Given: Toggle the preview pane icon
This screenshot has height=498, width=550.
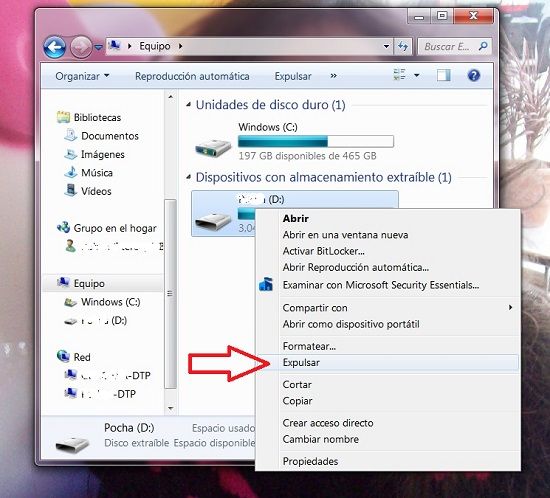Looking at the screenshot, I should point(443,75).
